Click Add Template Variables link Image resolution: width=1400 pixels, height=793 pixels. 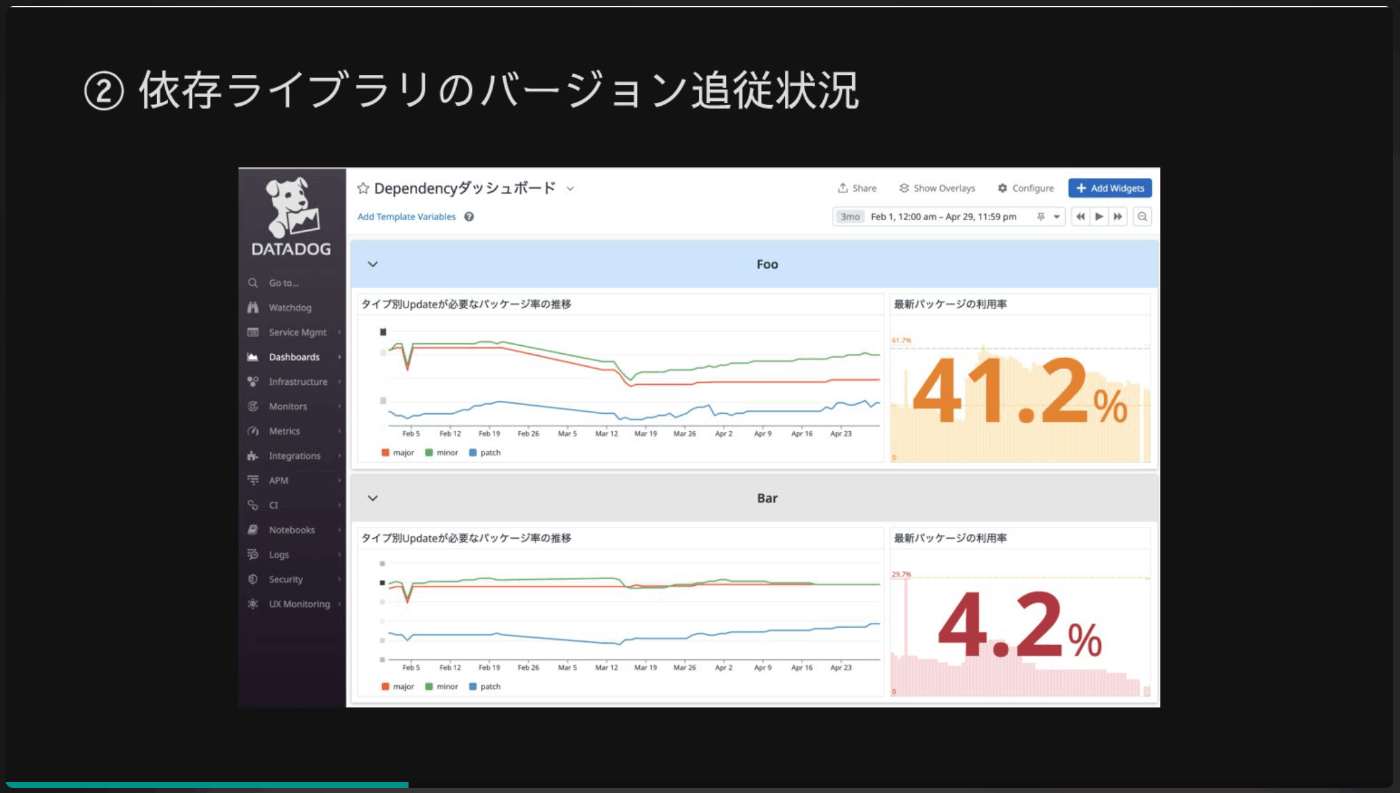[x=407, y=217]
